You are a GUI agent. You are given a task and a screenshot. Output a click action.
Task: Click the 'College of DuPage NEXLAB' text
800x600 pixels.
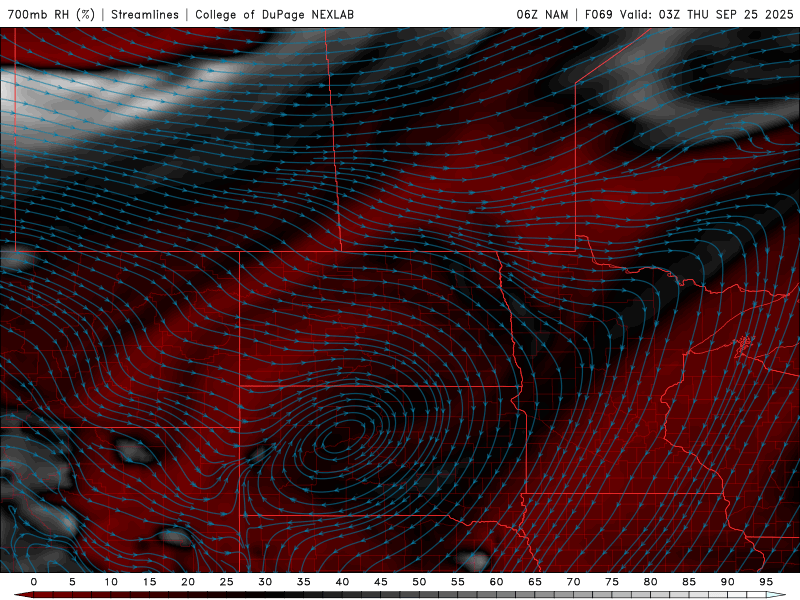click(x=274, y=14)
